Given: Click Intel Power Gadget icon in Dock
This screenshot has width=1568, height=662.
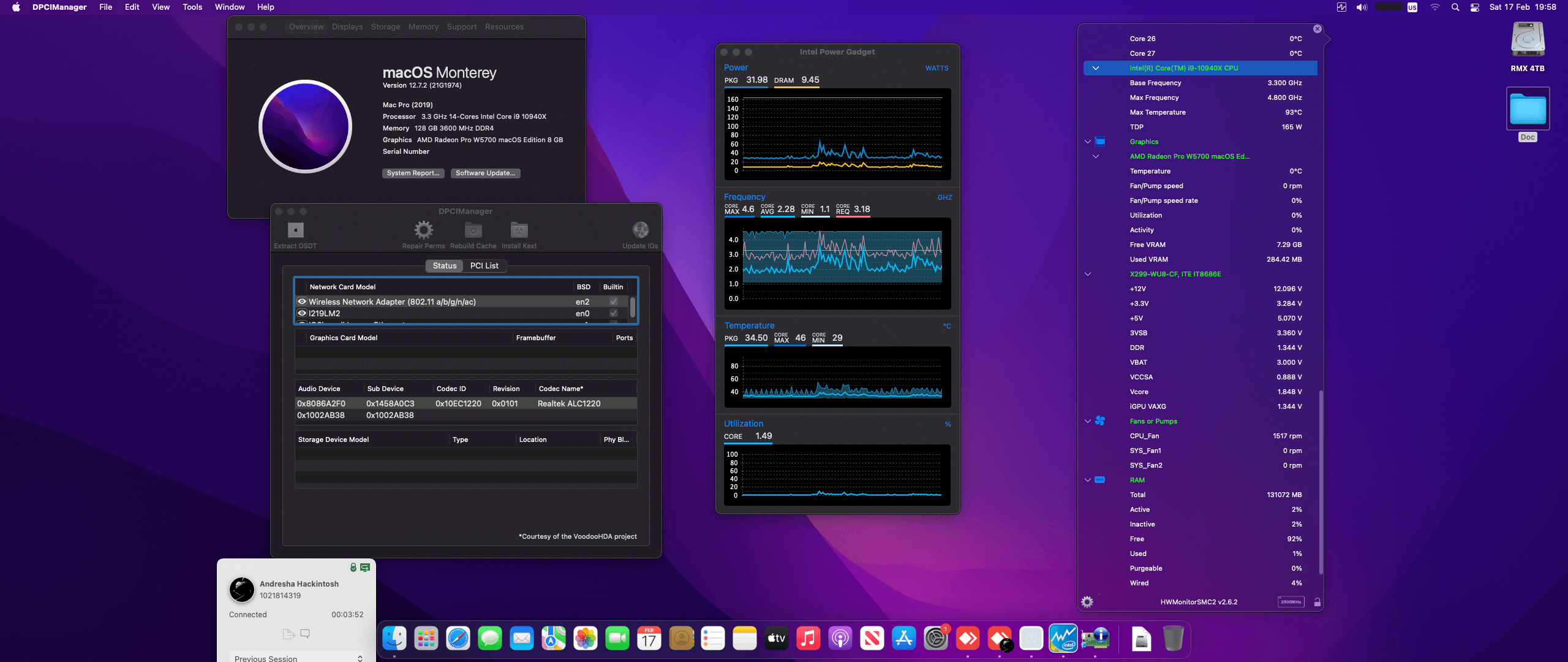Looking at the screenshot, I should coord(1063,639).
